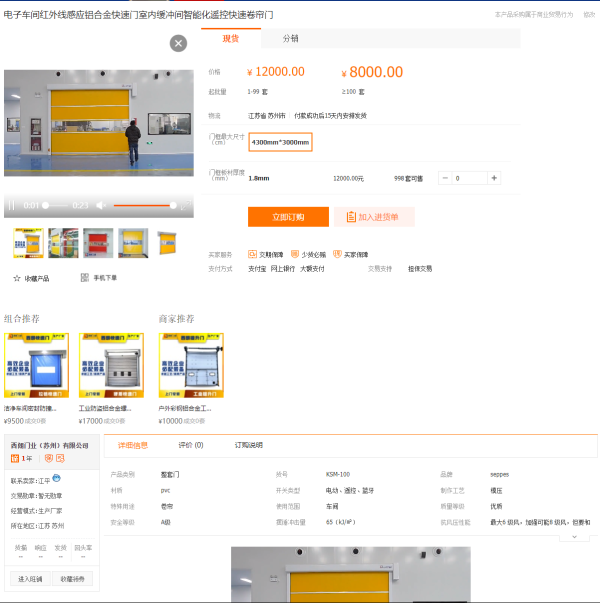Click the large product detail image below

(x=351, y=575)
